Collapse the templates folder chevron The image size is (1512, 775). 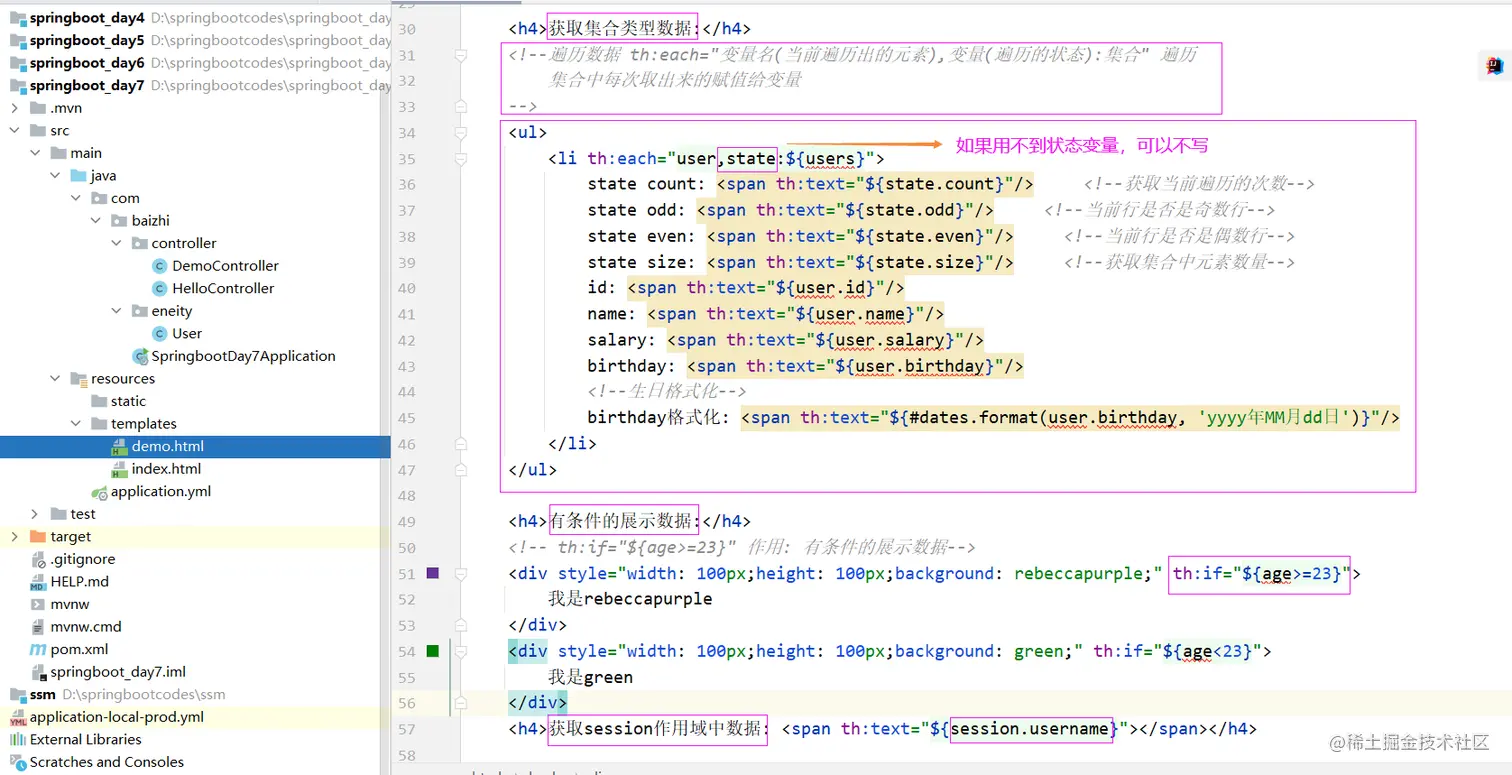pyautogui.click(x=76, y=424)
